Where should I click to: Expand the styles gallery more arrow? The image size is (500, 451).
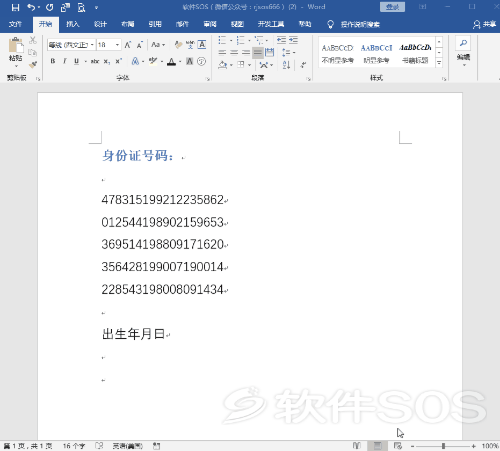(439, 62)
